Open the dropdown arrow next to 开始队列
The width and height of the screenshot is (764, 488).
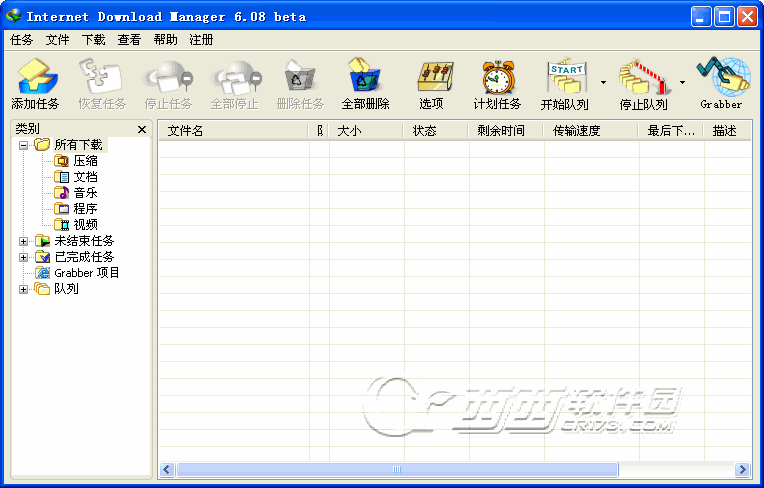[603, 82]
